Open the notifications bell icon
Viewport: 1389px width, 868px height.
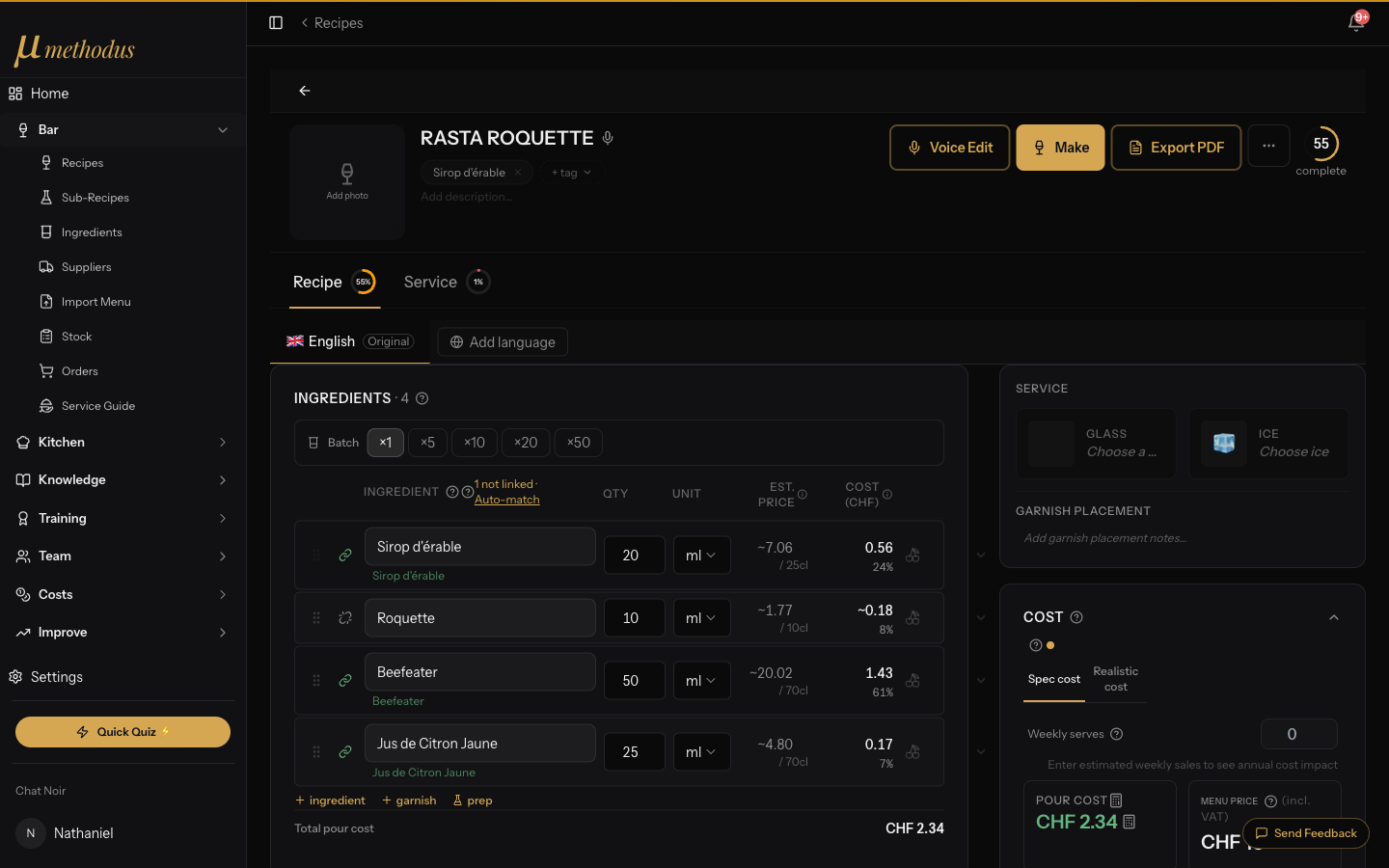1356,22
